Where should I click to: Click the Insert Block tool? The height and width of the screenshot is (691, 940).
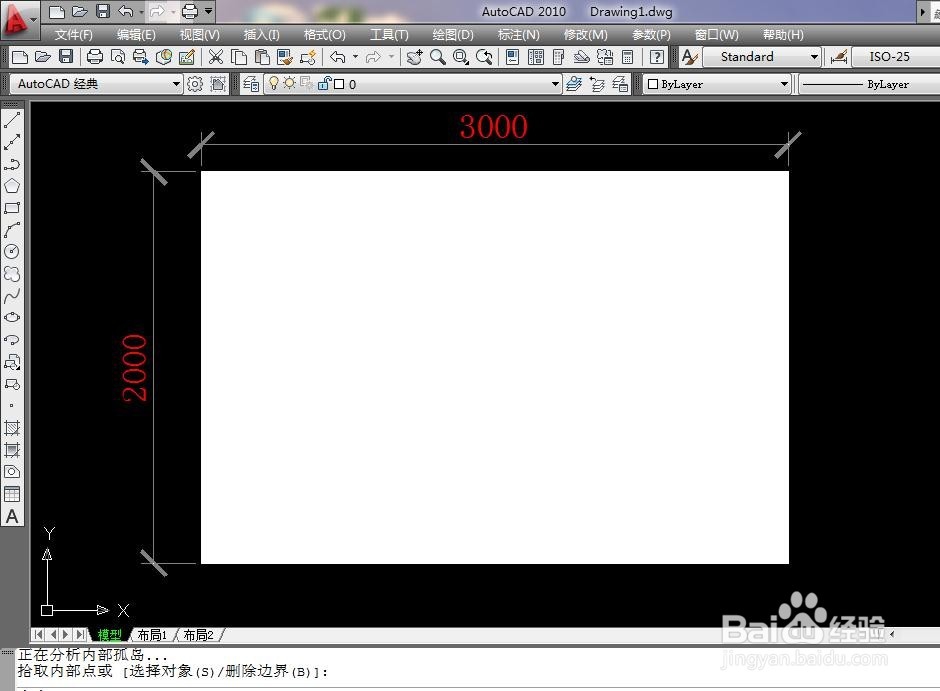click(x=12, y=362)
